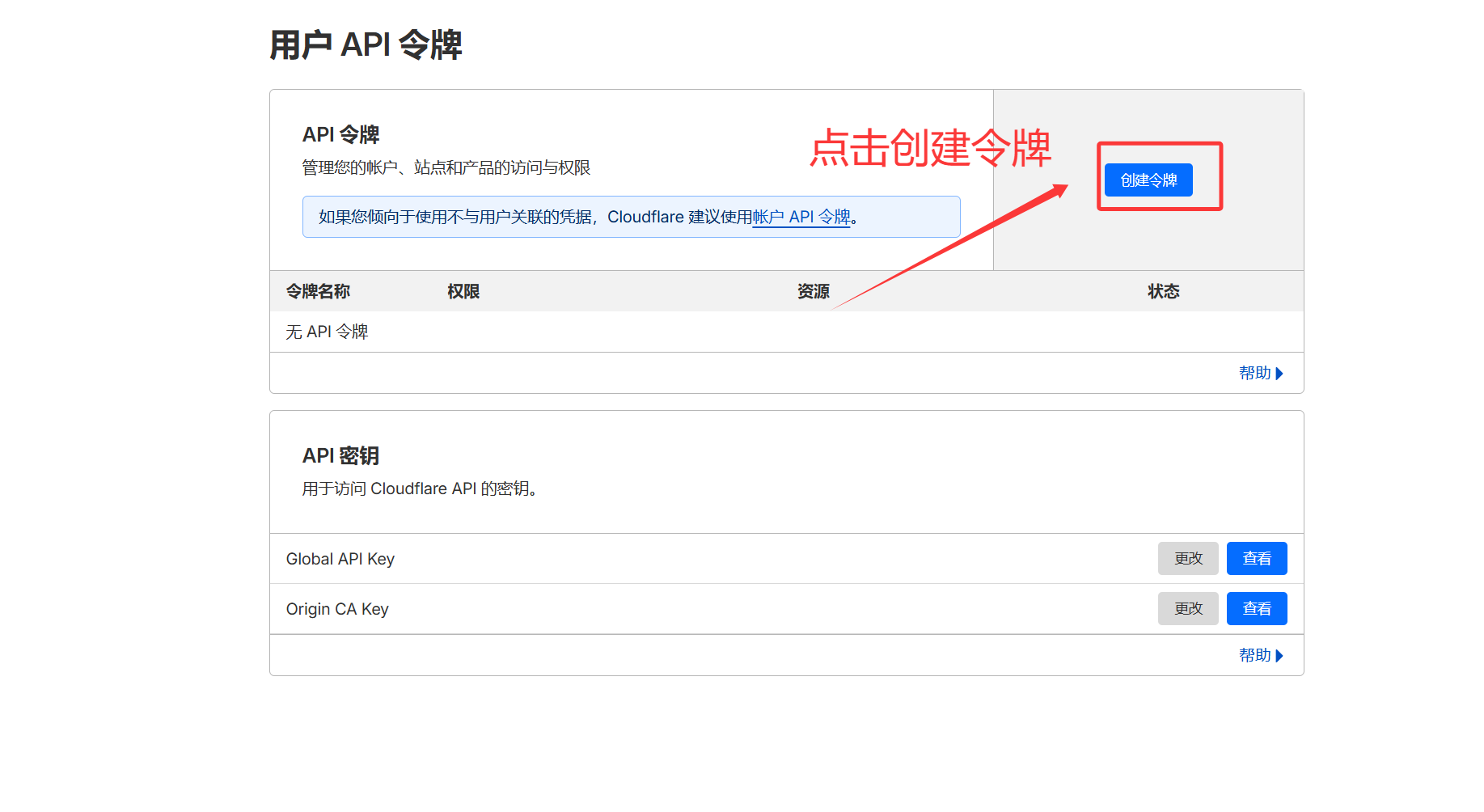This screenshot has width=1484, height=812.
Task: Click the red 点击创建令牌 annotation text
Action: 930,148
